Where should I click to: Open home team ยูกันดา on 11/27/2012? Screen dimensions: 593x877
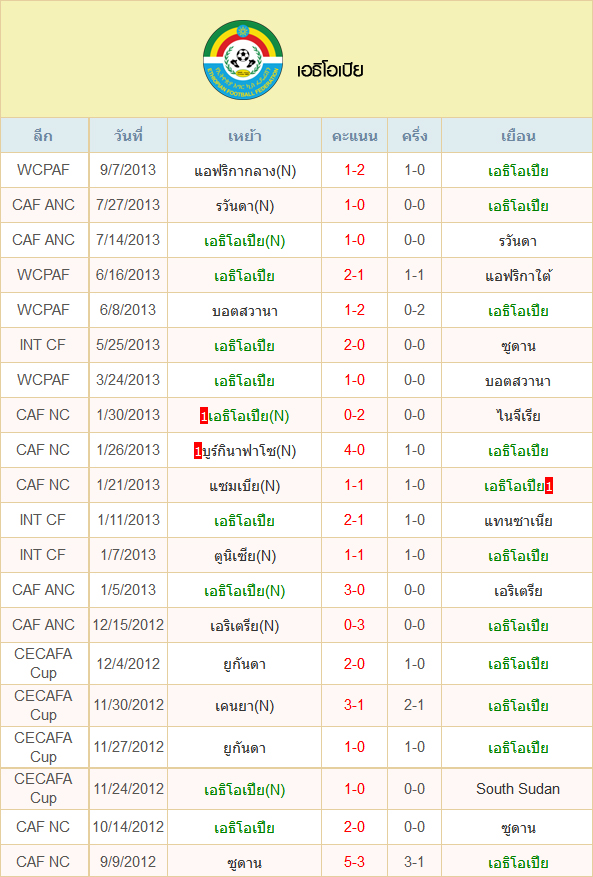245,749
